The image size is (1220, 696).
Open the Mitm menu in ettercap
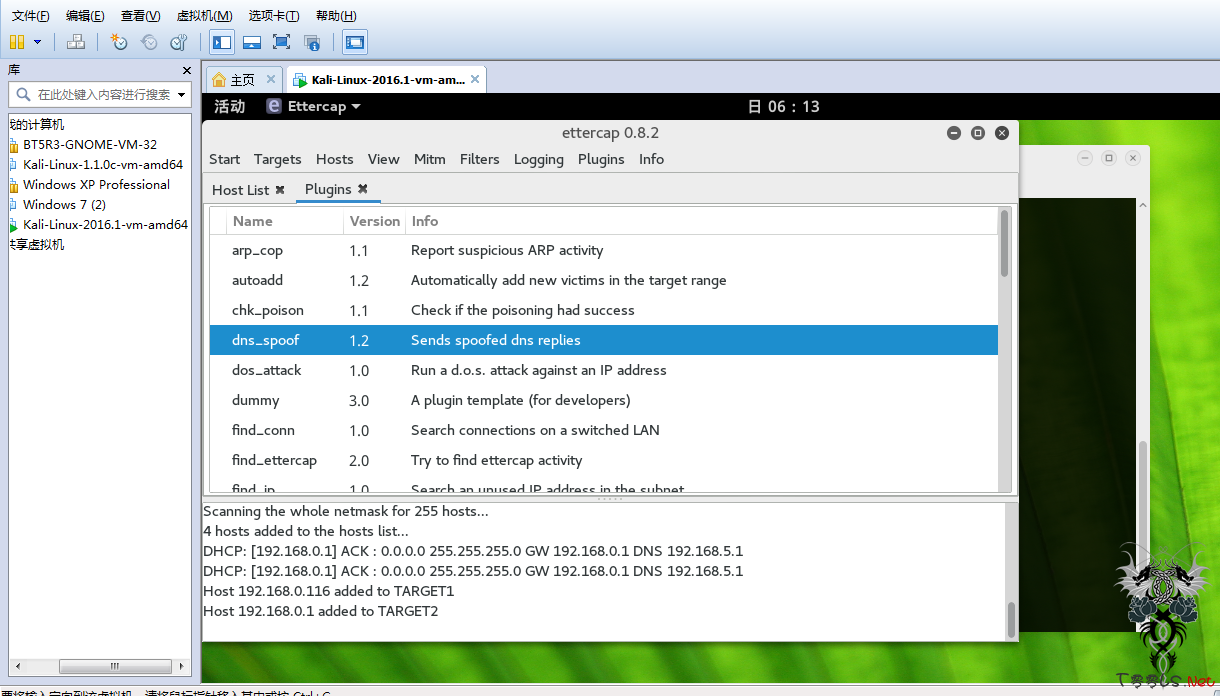tap(429, 159)
